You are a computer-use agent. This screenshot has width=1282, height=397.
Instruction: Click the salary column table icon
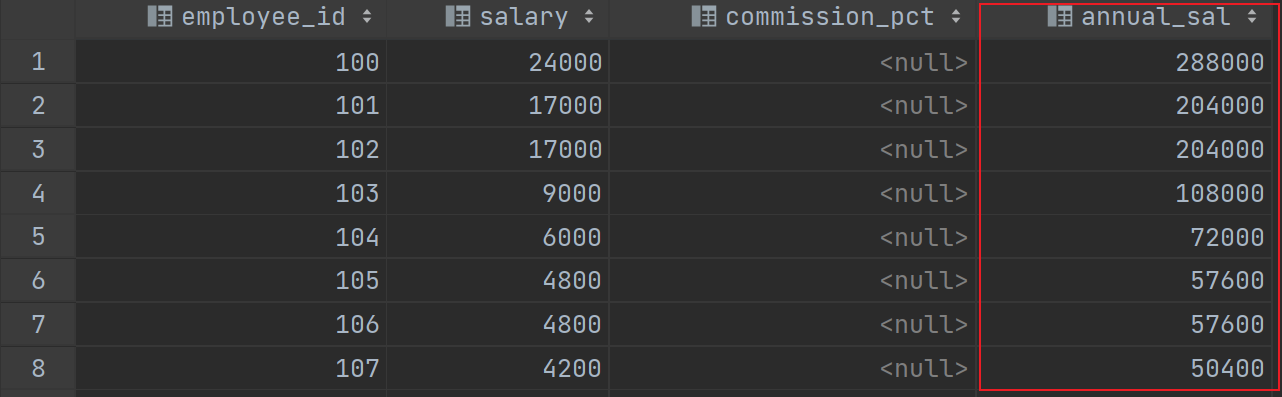[x=458, y=17]
